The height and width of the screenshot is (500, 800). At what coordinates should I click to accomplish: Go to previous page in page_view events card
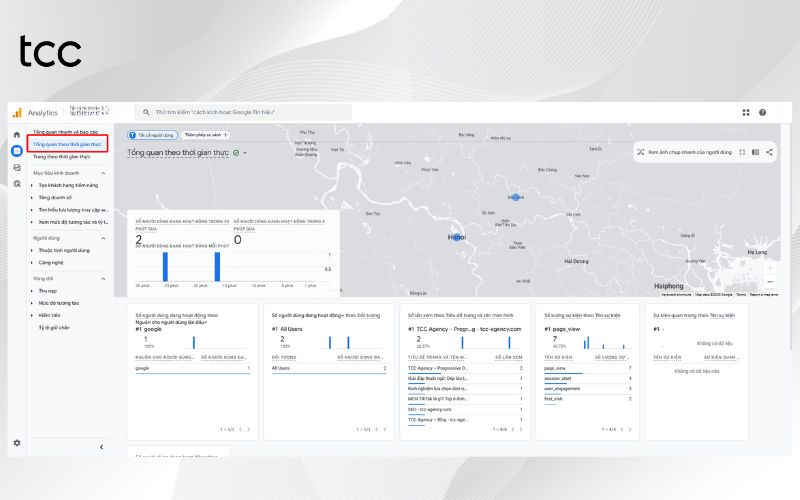pyautogui.click(x=622, y=430)
